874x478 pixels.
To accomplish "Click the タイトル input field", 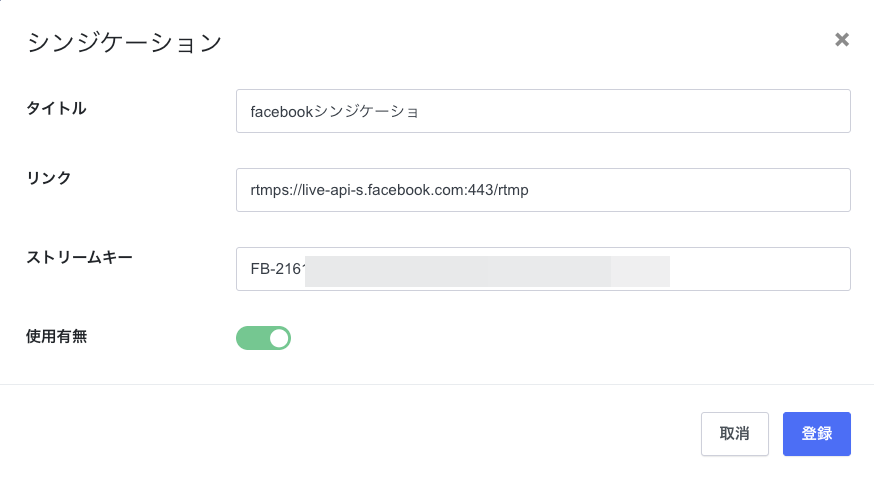I will pos(543,111).
